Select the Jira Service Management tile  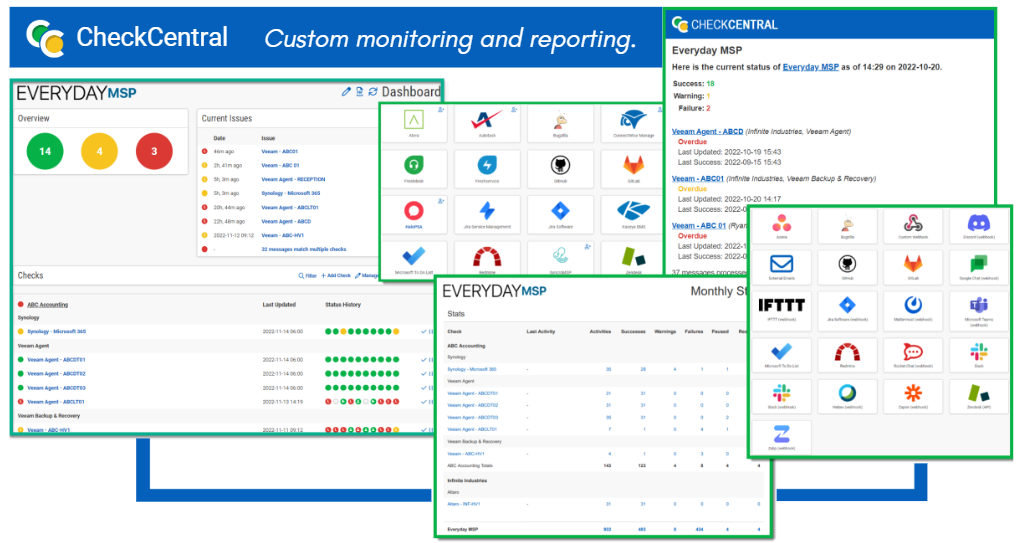pos(487,214)
